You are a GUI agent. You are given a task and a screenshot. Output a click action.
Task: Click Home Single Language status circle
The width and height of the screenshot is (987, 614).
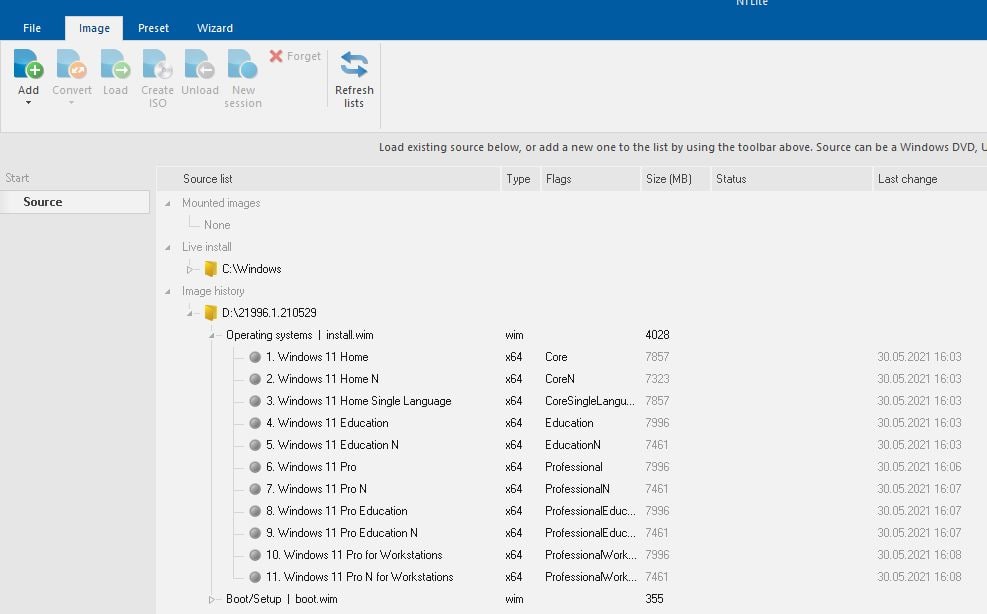point(255,401)
